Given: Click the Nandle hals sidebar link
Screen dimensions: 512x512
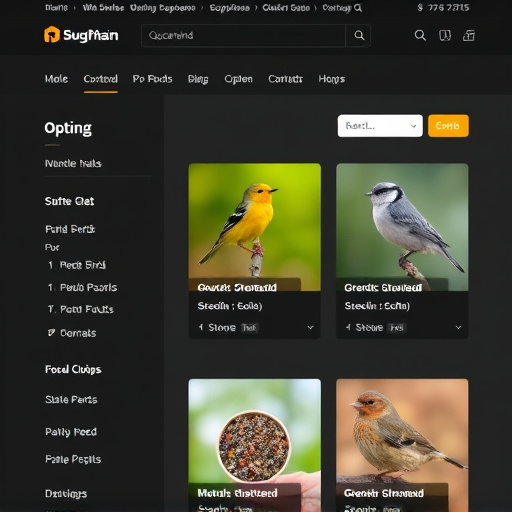Looking at the screenshot, I should pyautogui.click(x=73, y=164).
